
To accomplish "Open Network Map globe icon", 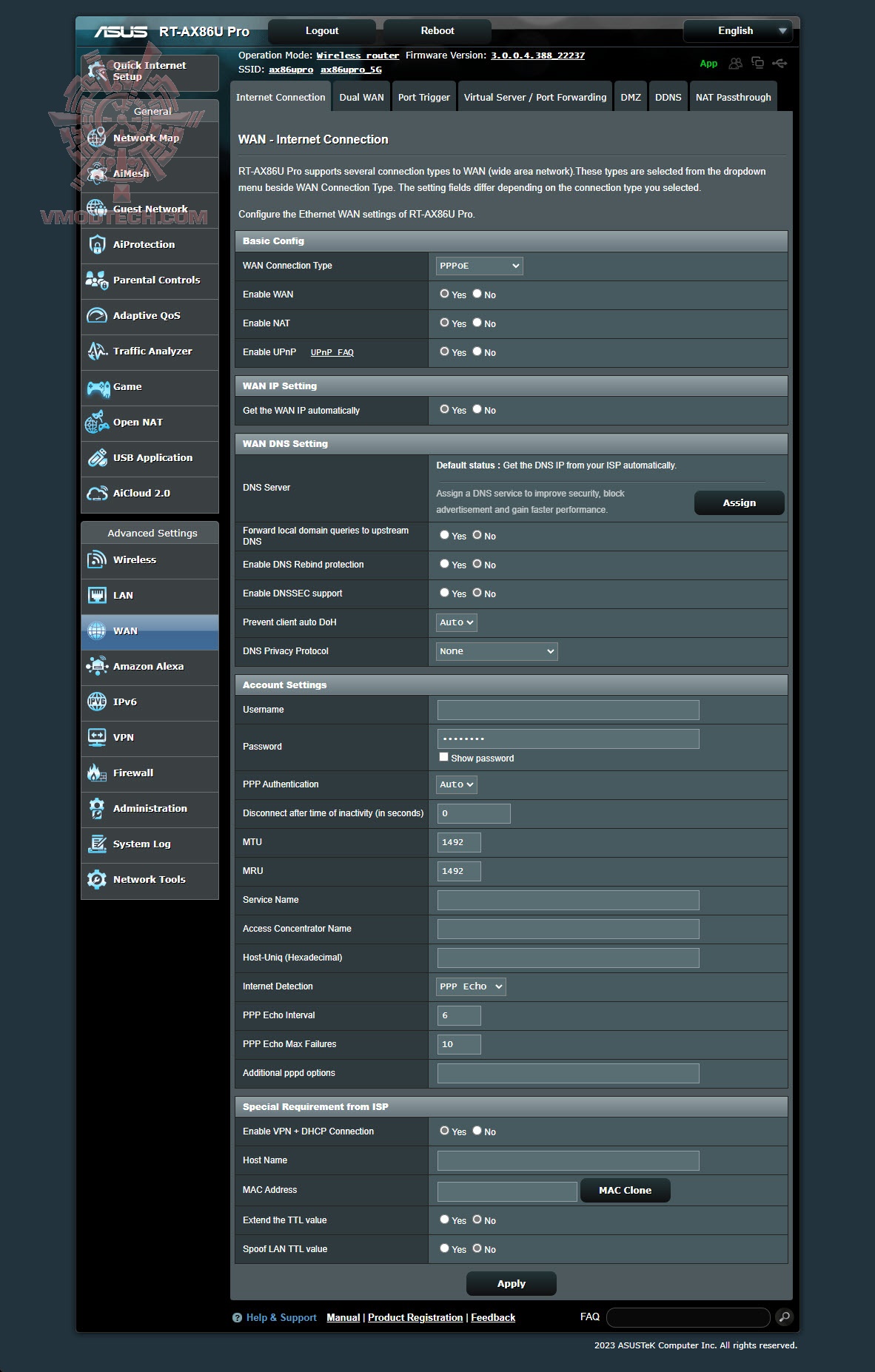I will click(97, 138).
